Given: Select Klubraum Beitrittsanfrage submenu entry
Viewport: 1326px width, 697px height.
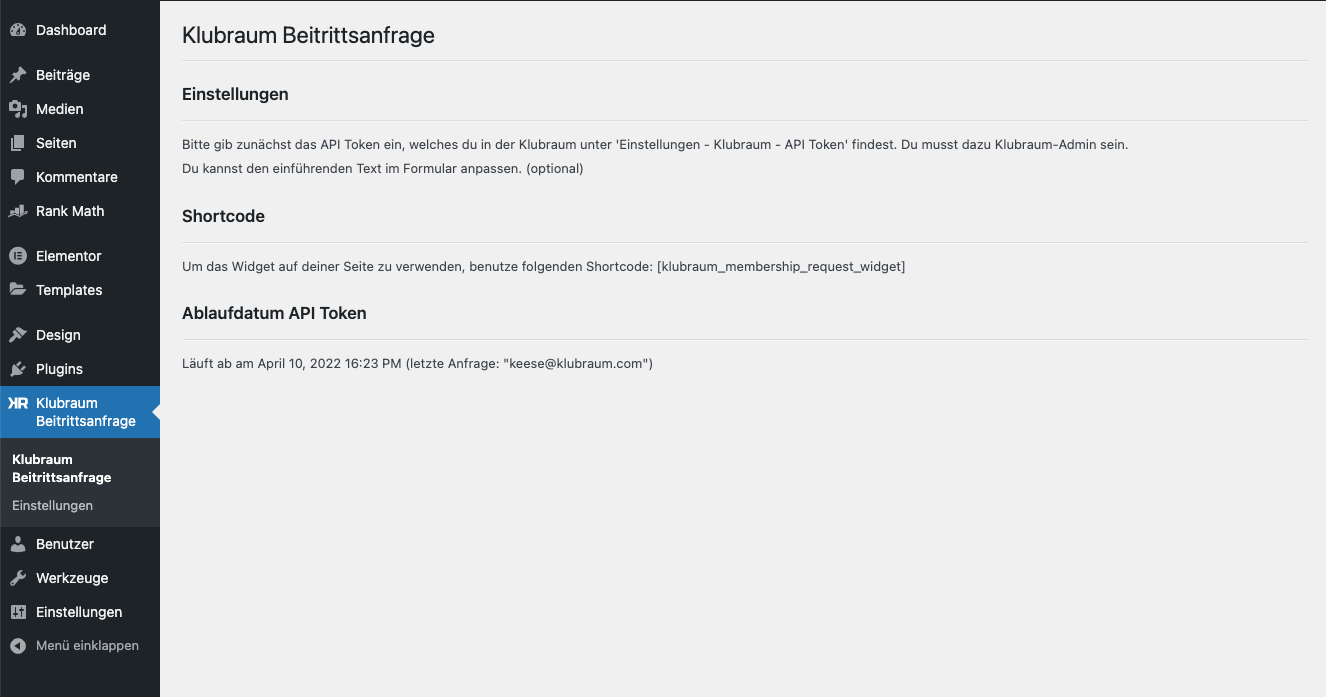Looking at the screenshot, I should coord(61,468).
